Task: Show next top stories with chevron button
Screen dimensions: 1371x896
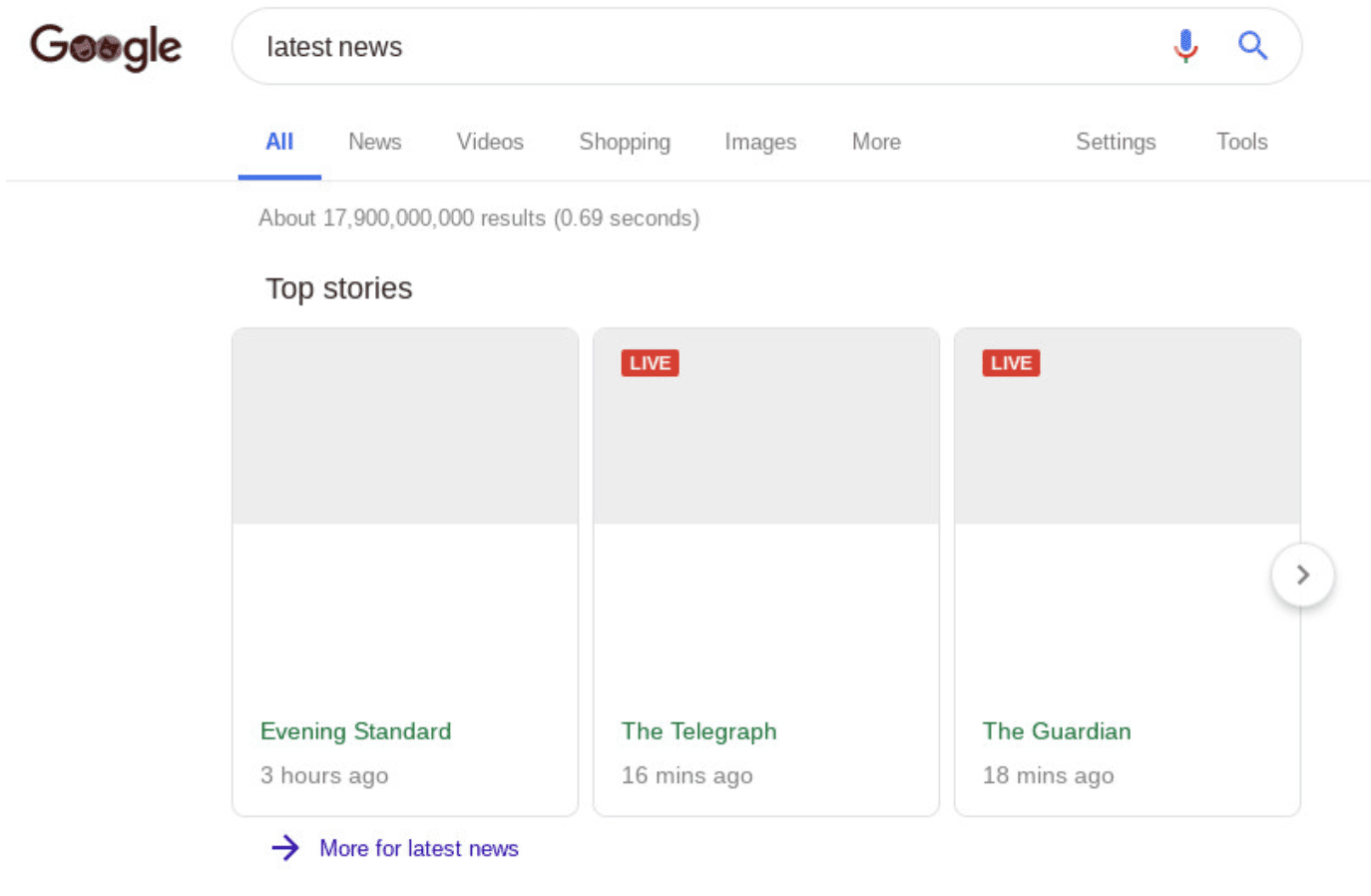Action: (x=1302, y=575)
